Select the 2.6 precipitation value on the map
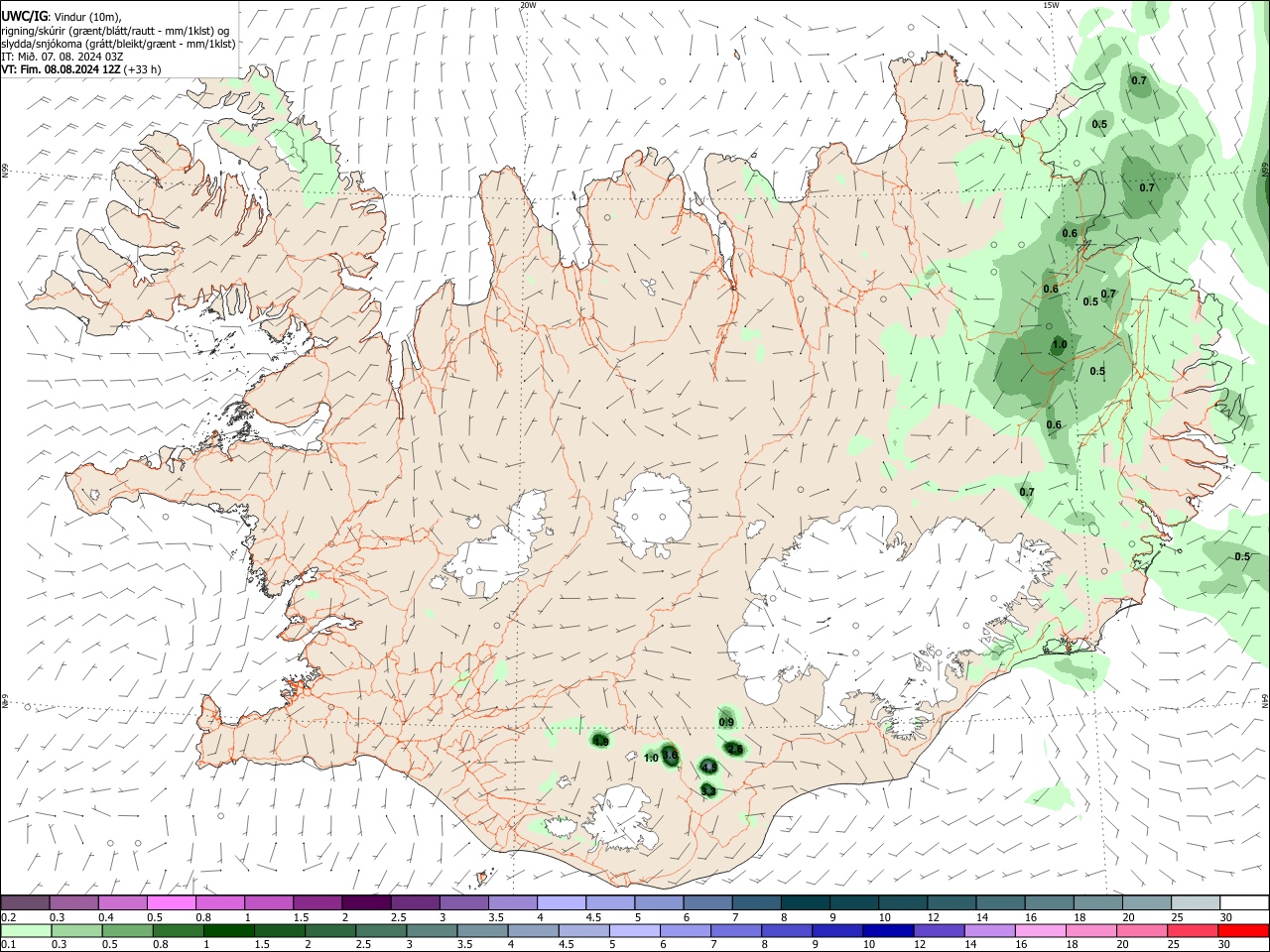1270x952 pixels. (734, 749)
